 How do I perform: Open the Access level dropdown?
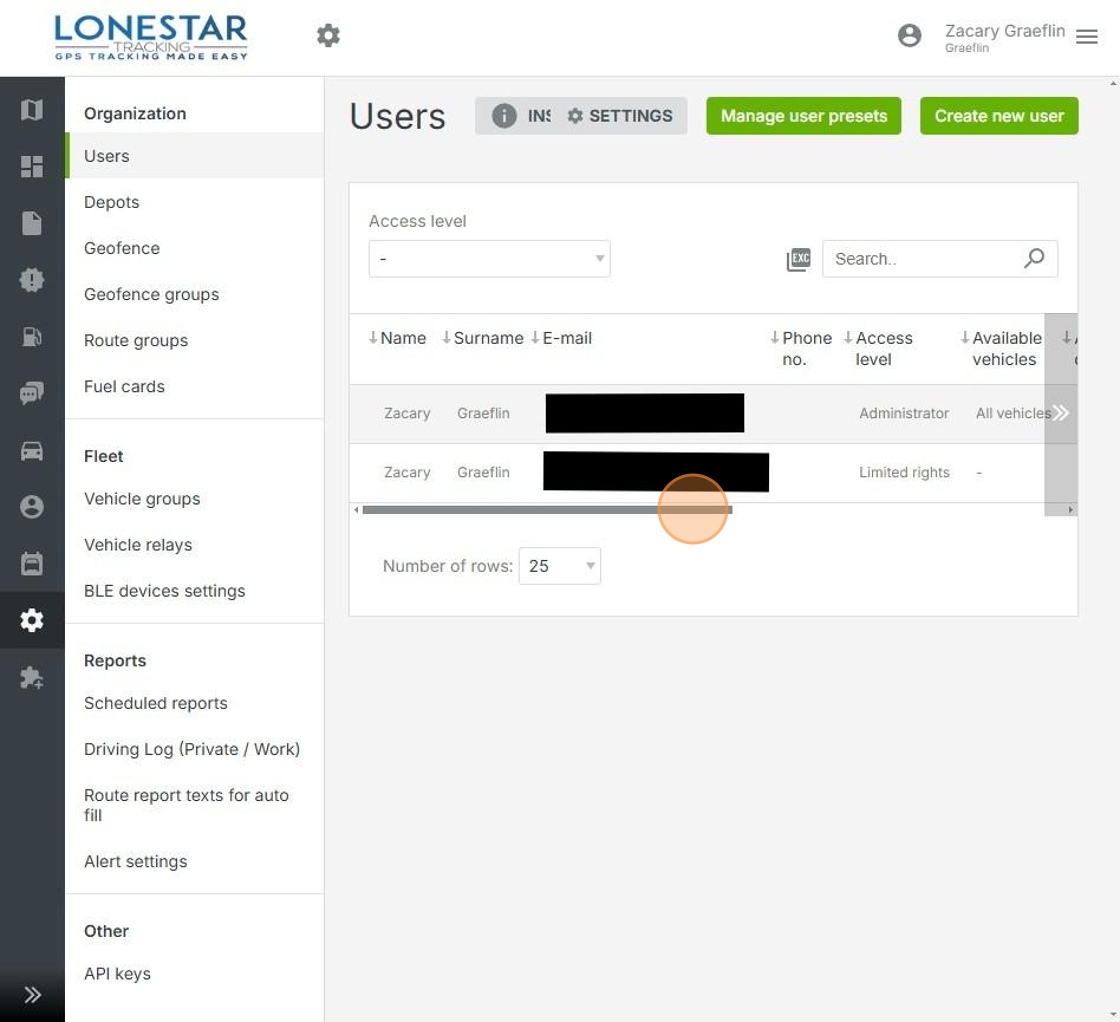[x=489, y=259]
